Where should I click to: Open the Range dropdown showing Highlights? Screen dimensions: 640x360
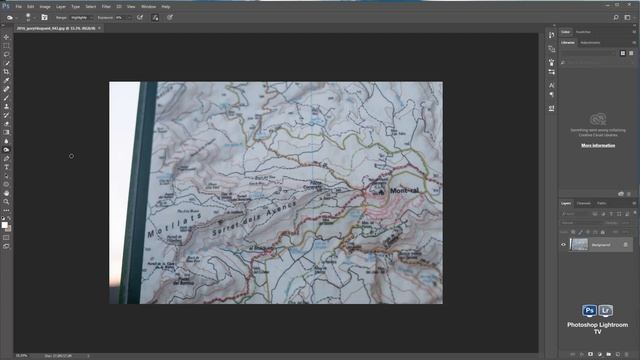[x=81, y=18]
